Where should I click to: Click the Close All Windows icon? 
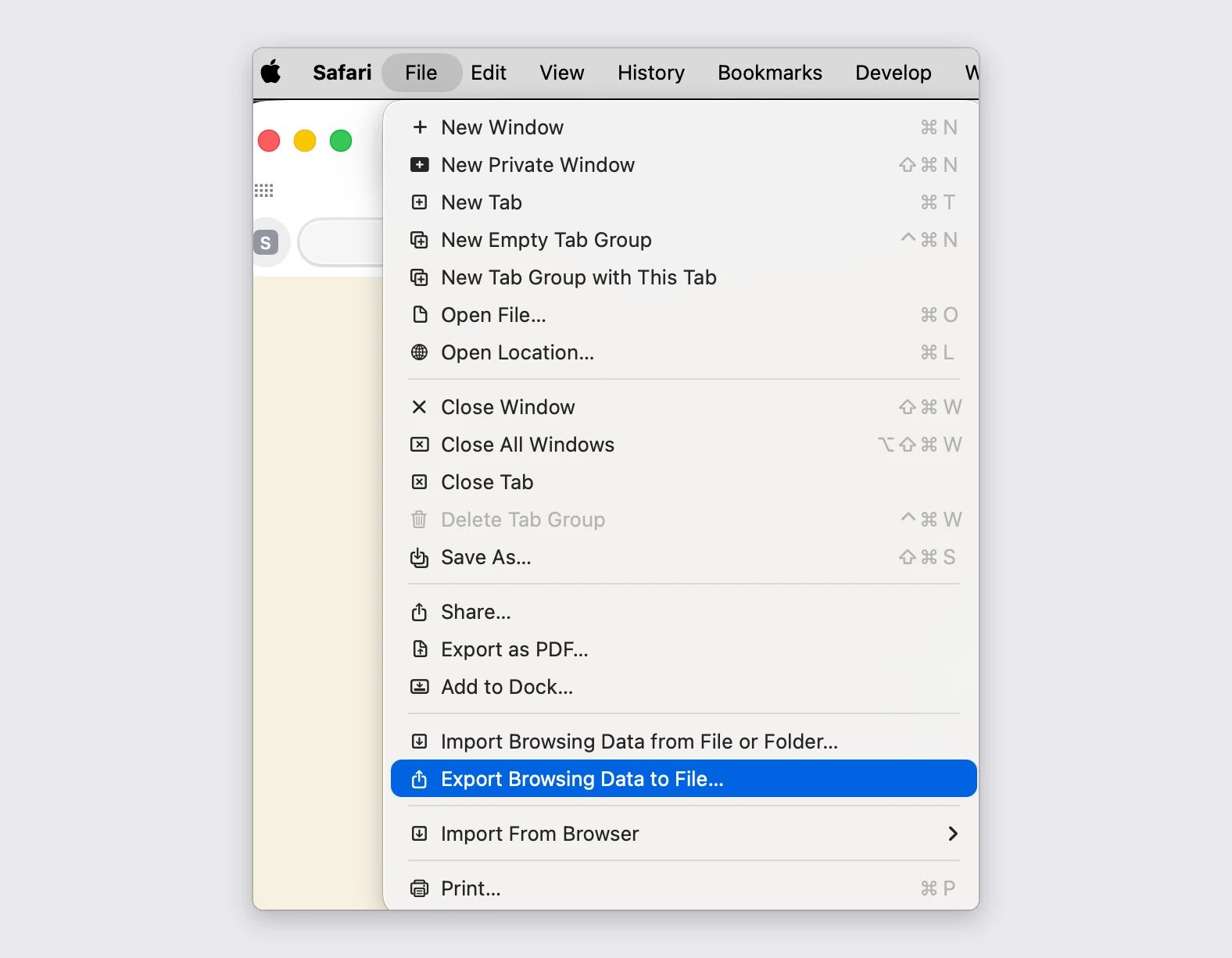point(420,445)
